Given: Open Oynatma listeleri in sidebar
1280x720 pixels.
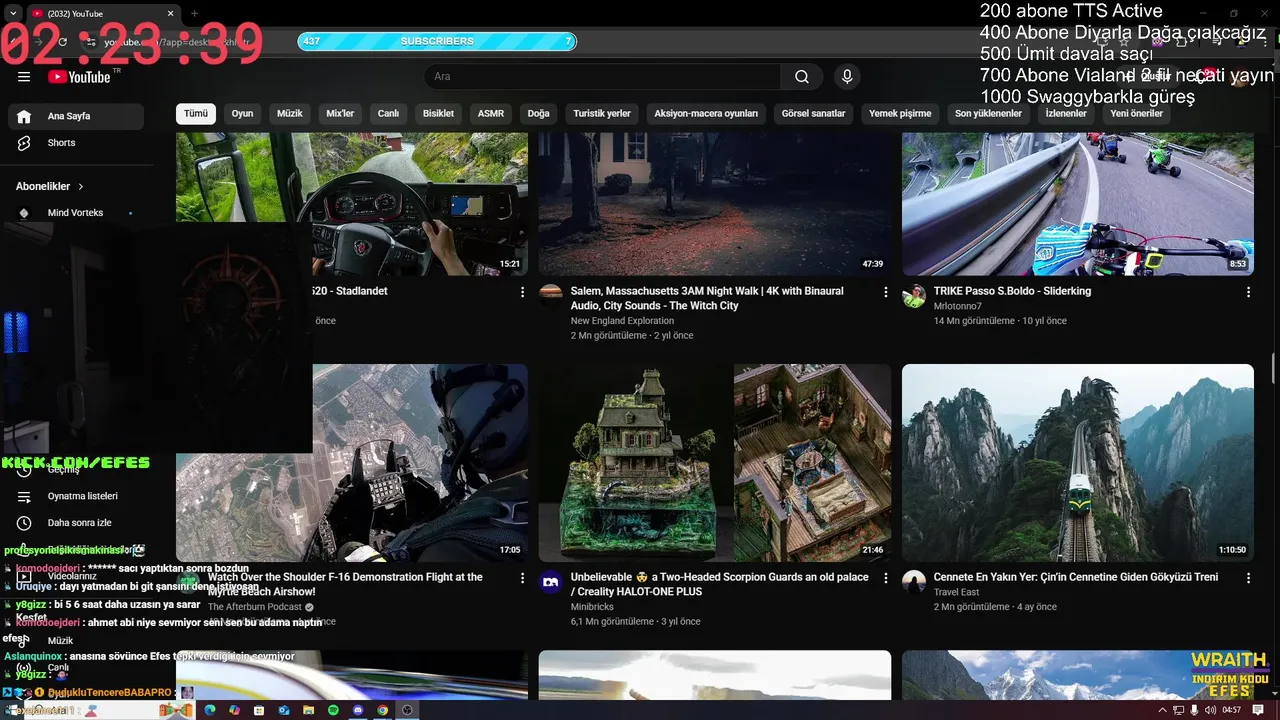Looking at the screenshot, I should pyautogui.click(x=76, y=496).
